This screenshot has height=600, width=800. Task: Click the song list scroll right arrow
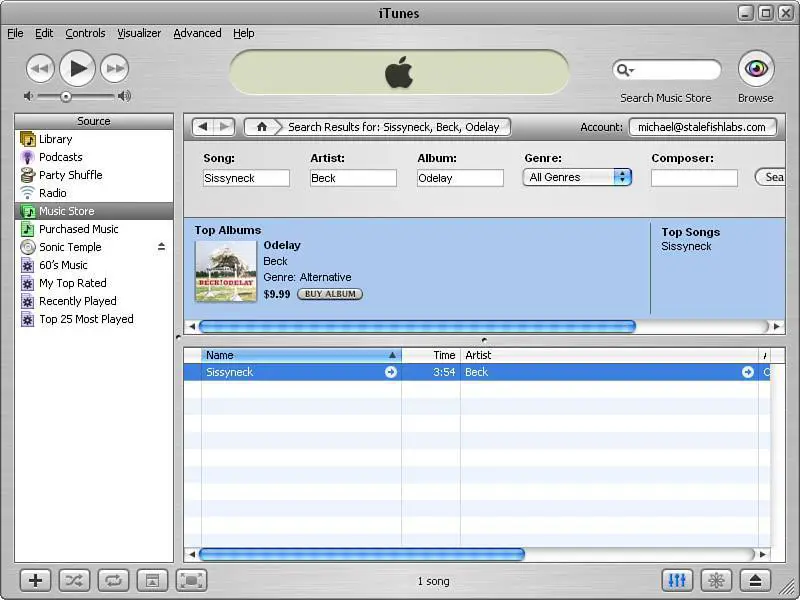click(x=763, y=554)
